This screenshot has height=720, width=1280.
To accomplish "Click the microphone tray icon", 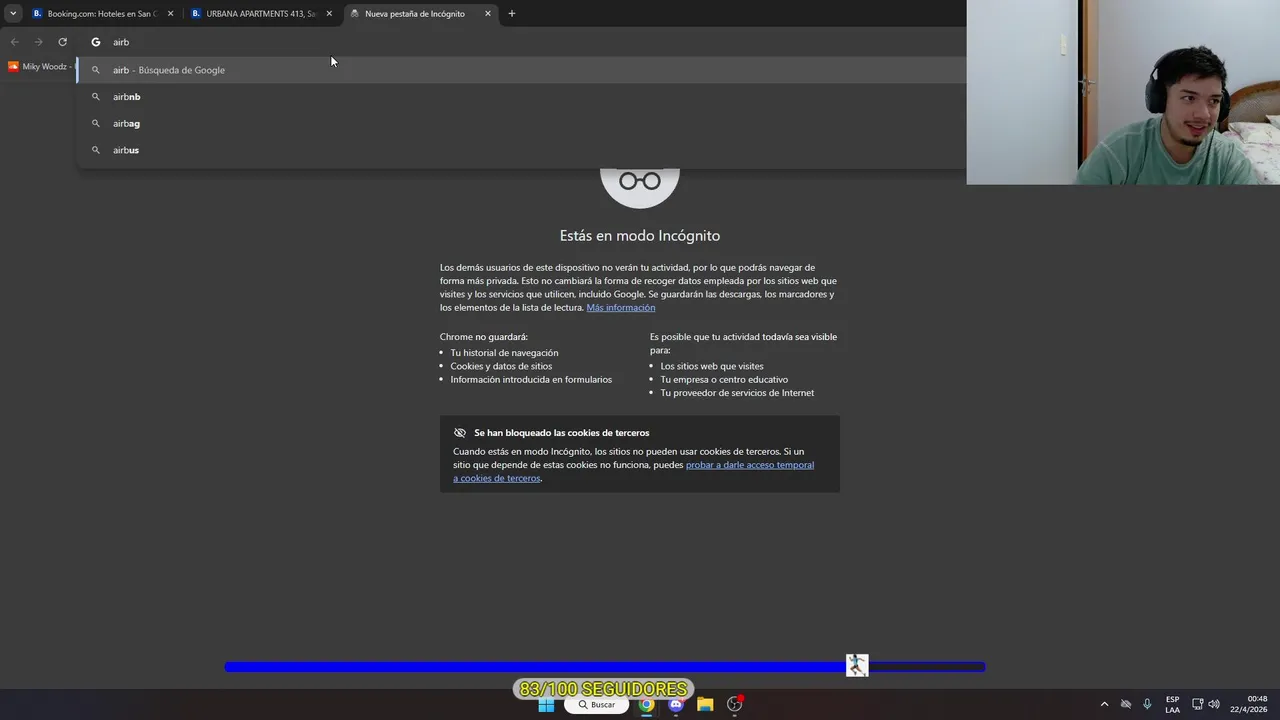I will tap(1147, 705).
